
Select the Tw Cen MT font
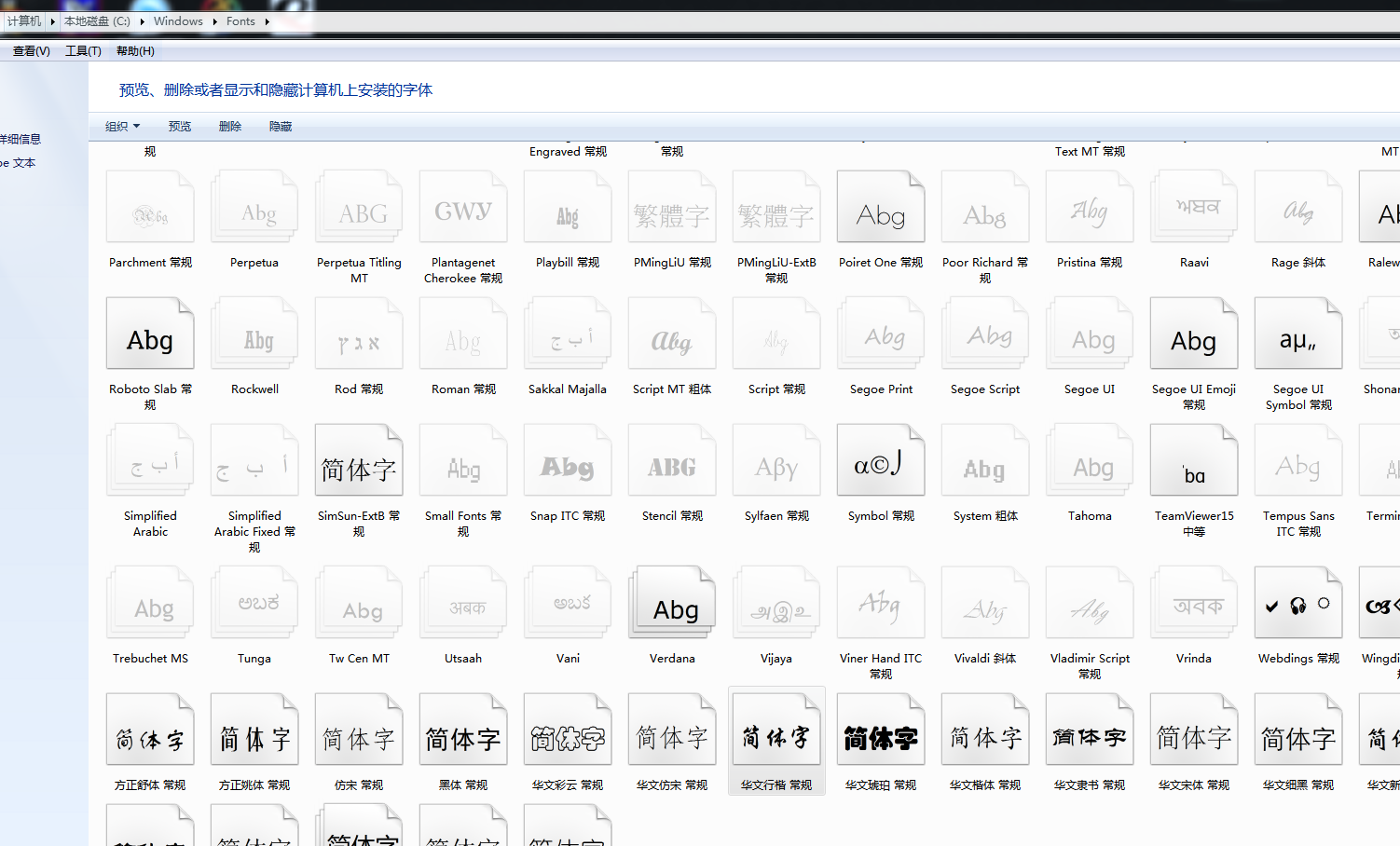tap(359, 603)
